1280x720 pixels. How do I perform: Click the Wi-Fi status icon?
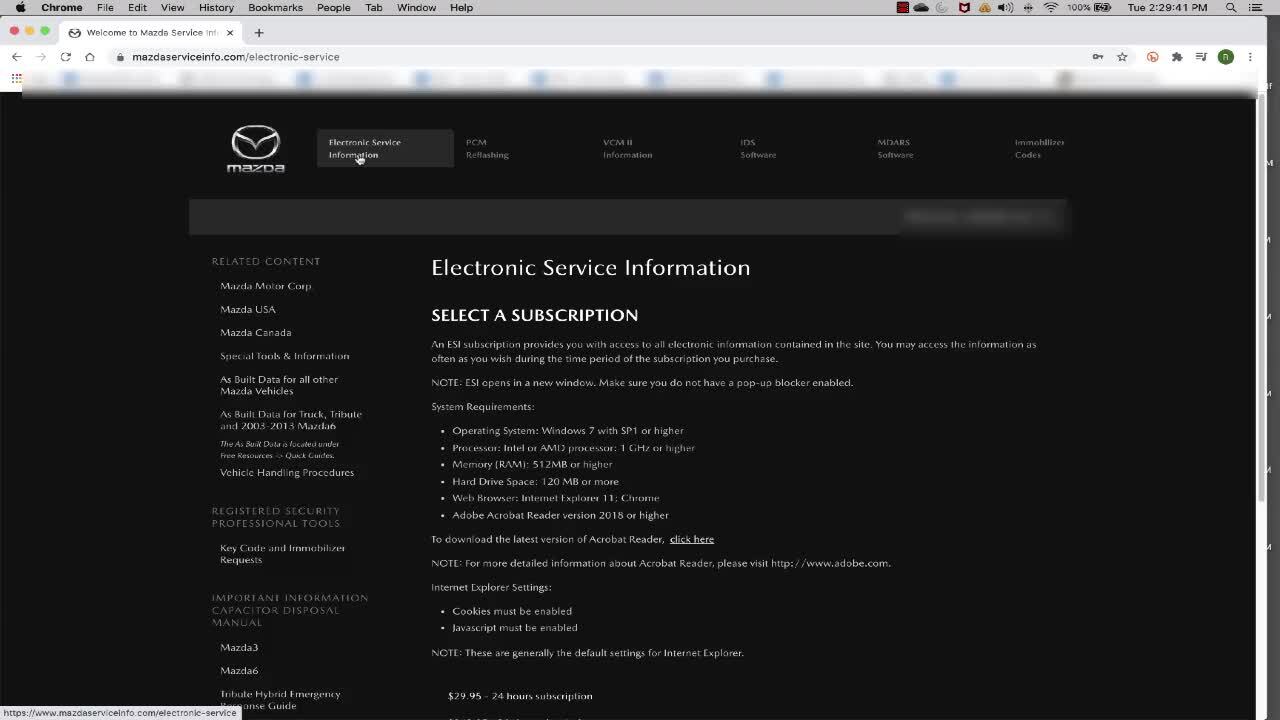coord(1051,7)
